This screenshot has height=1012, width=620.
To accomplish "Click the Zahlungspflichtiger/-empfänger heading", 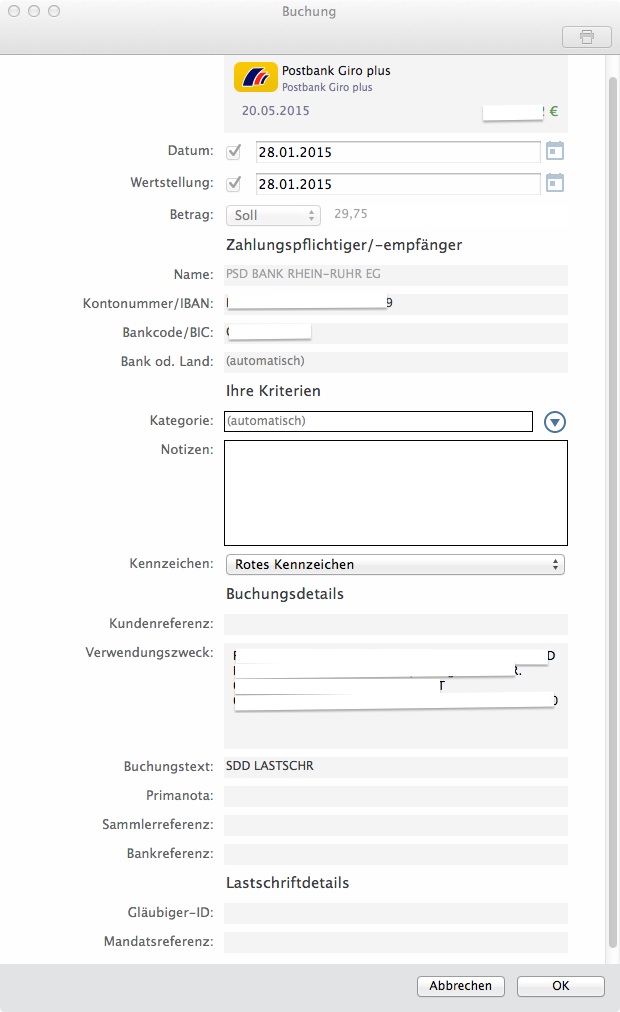I will (x=344, y=245).
